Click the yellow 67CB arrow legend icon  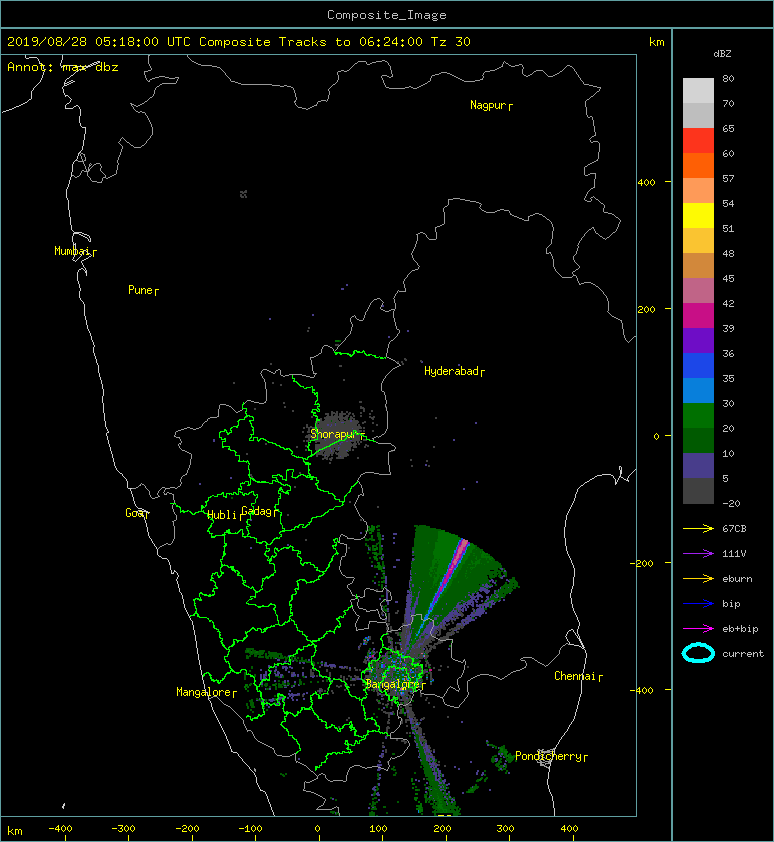tap(698, 529)
